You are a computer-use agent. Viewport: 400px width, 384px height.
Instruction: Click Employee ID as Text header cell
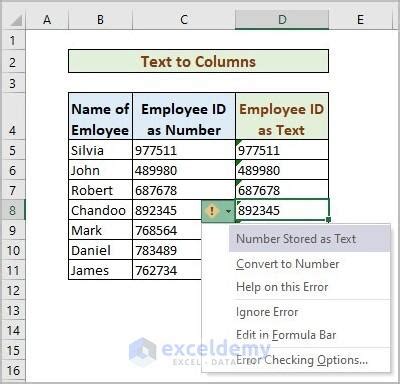(282, 116)
